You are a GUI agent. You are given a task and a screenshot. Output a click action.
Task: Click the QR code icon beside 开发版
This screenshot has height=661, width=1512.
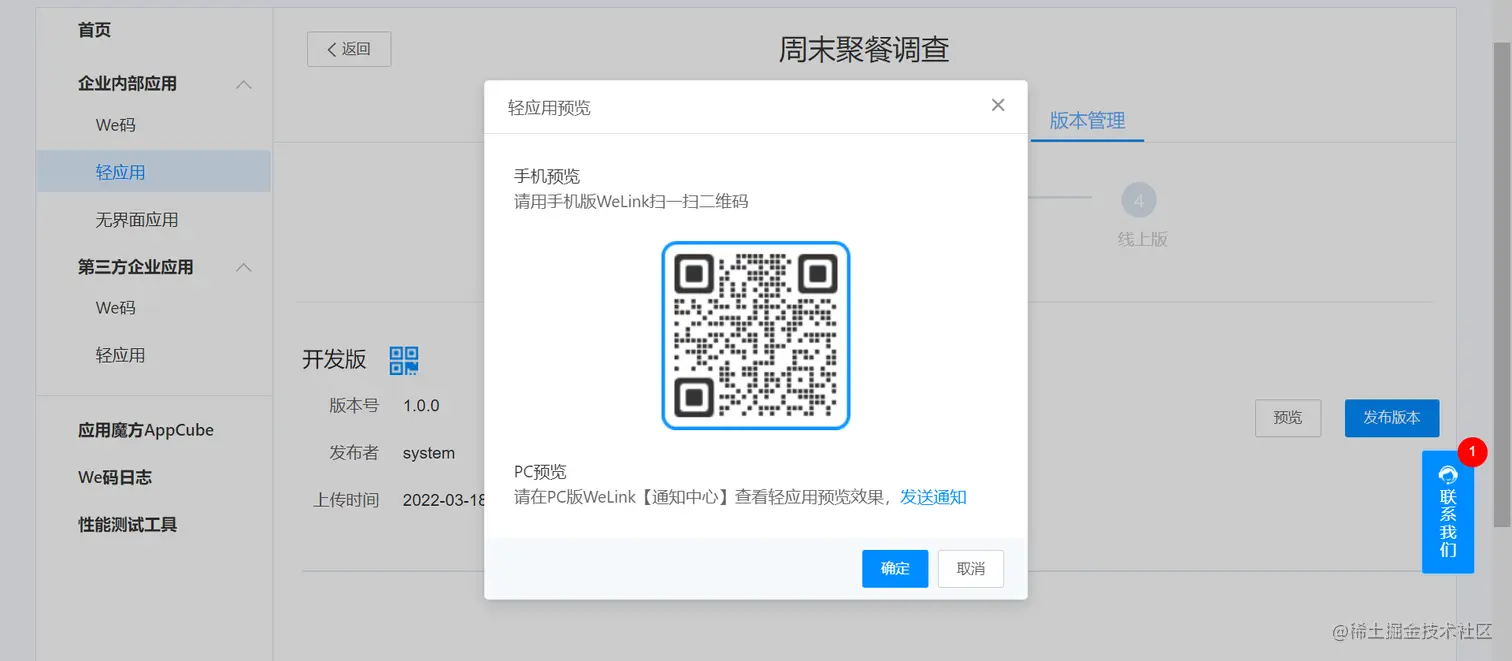(x=404, y=360)
